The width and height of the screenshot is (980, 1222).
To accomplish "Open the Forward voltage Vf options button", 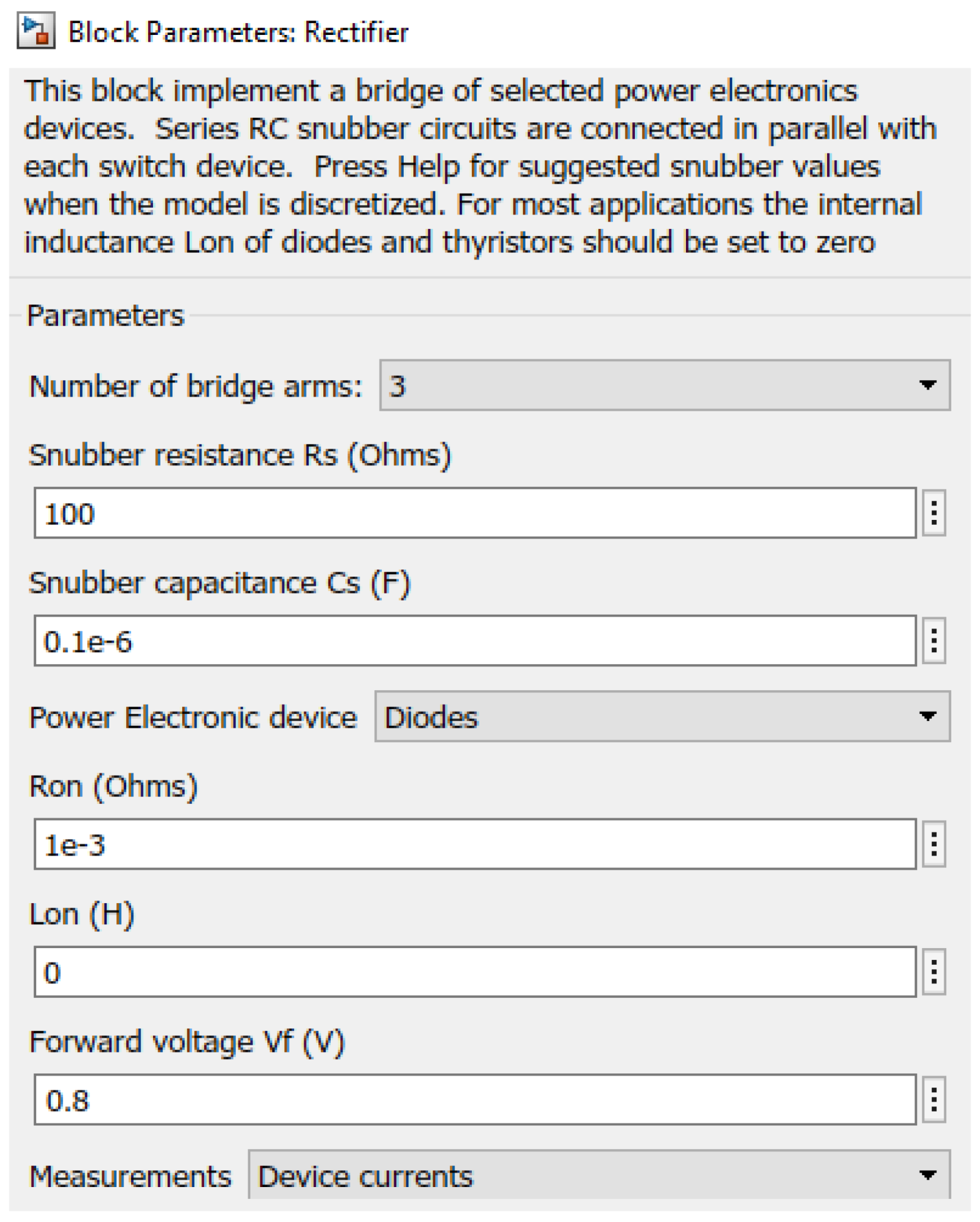I will point(933,1099).
